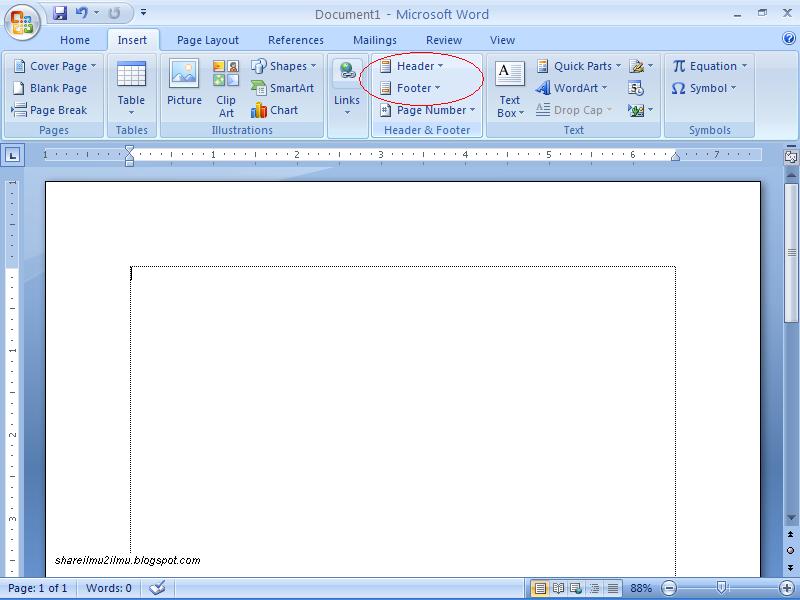Zoom in with plus button

tap(787, 588)
